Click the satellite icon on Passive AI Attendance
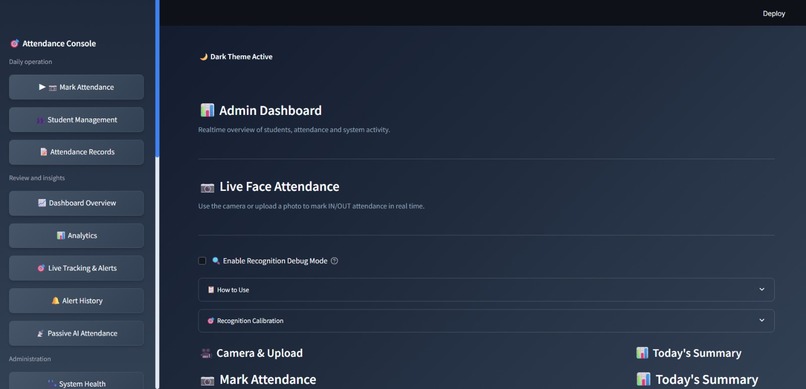Image resolution: width=806 pixels, height=389 pixels. (41, 334)
